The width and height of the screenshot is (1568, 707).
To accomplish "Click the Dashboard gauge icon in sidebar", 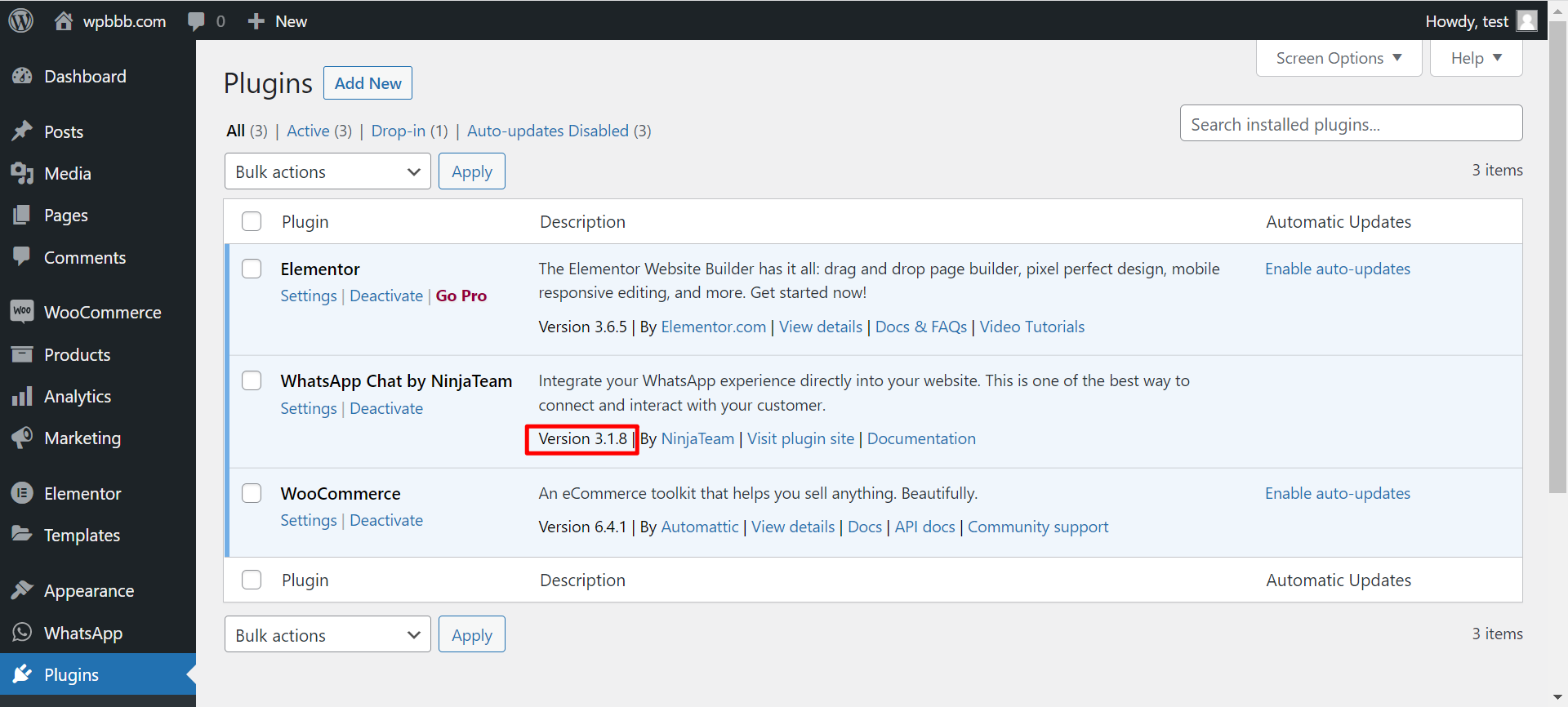I will [x=22, y=76].
